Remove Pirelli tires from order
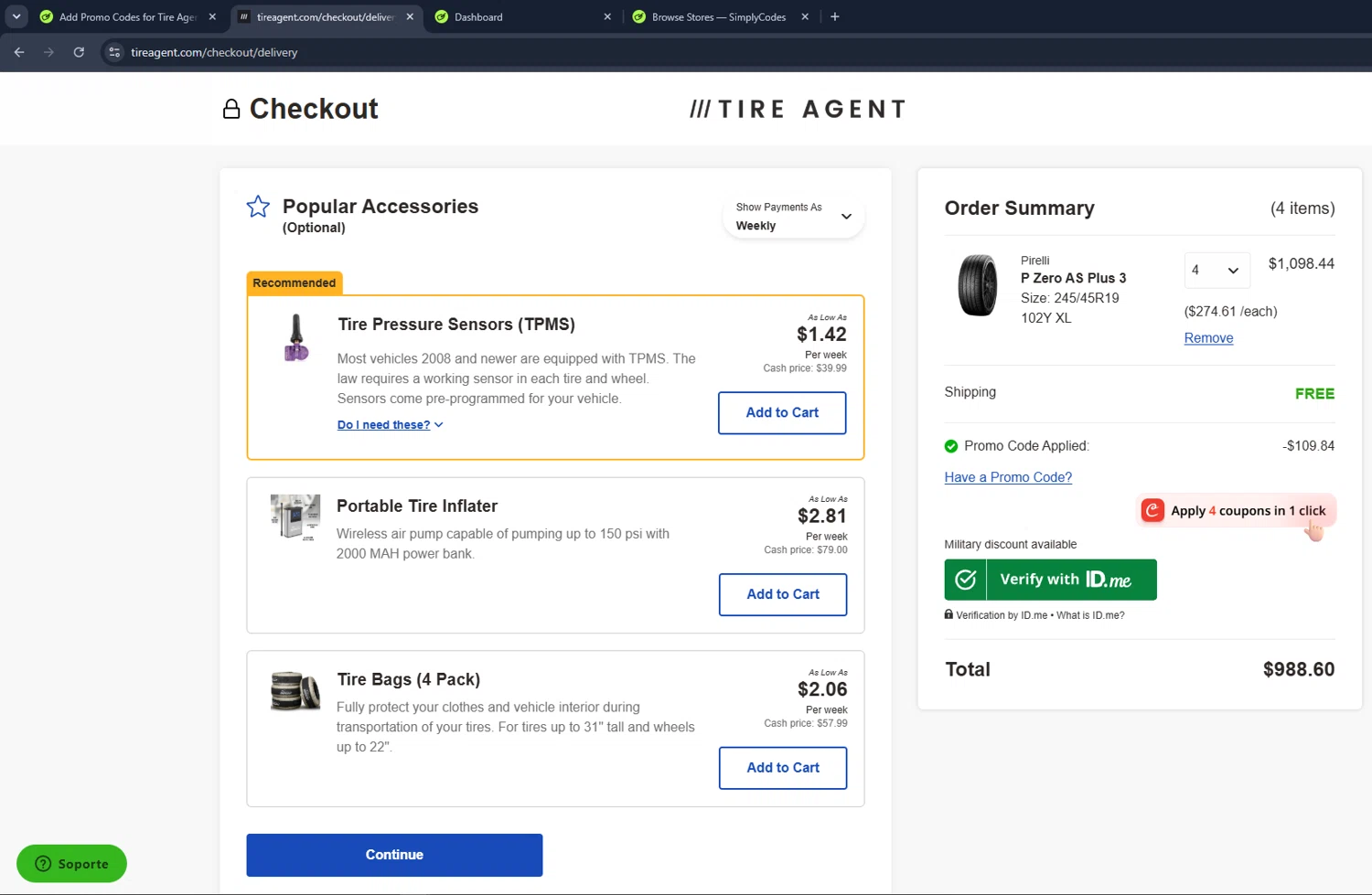This screenshot has width=1372, height=895. [1208, 338]
